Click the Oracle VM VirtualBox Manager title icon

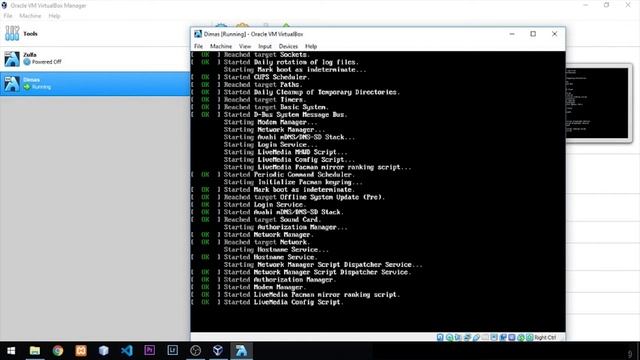[x=4, y=5]
